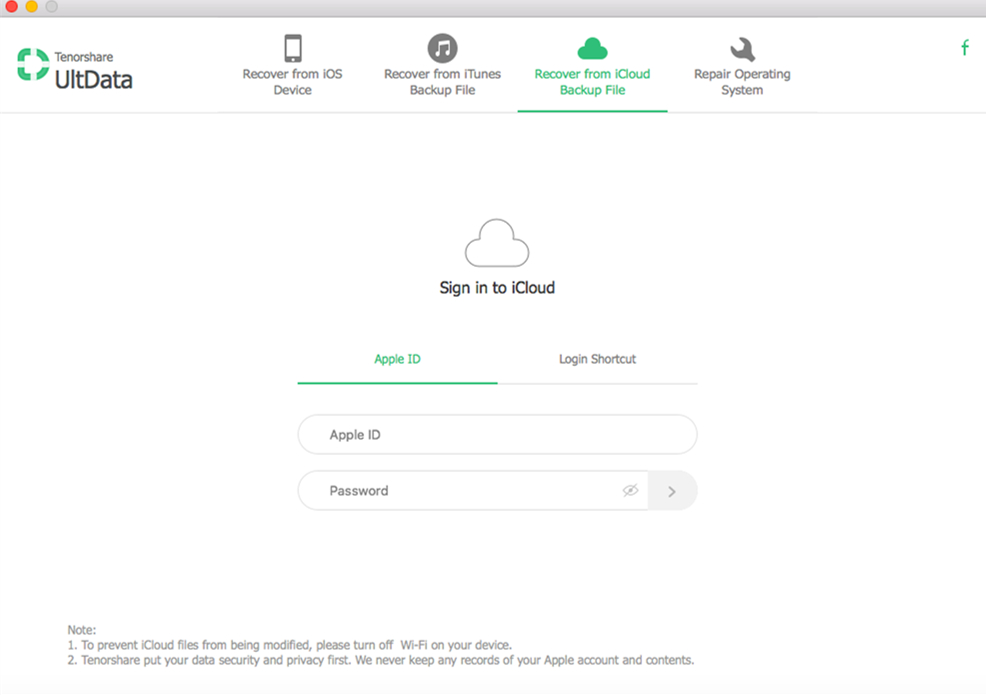Switch to the Login Shortcut tab
The height and width of the screenshot is (695, 986).
click(x=597, y=359)
